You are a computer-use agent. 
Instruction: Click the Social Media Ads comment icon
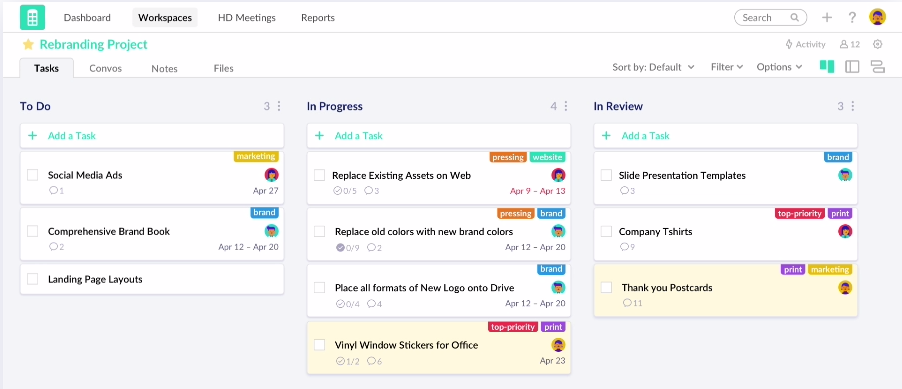(x=53, y=190)
